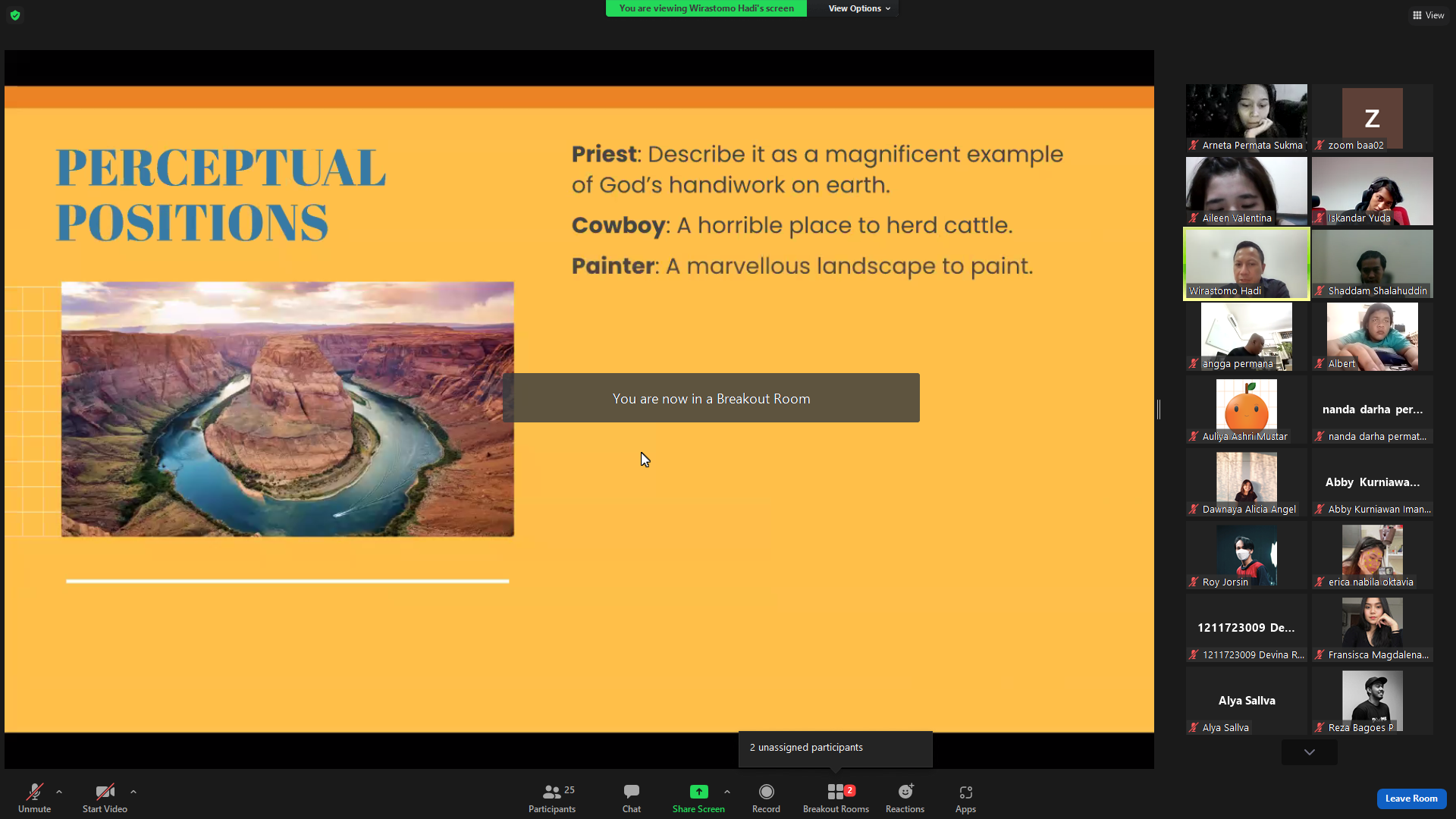Select angga permana's video tile

[x=1247, y=337]
